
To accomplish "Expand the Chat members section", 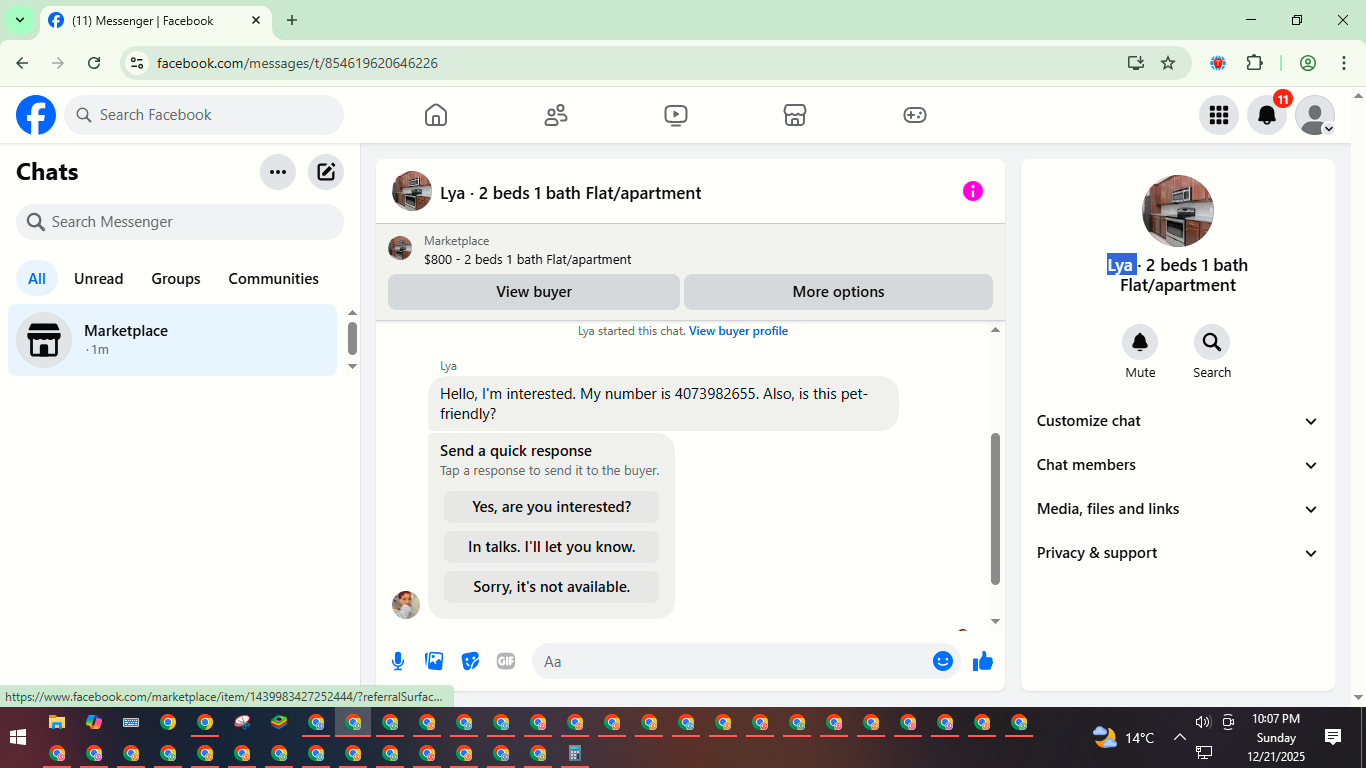I will point(1178,465).
